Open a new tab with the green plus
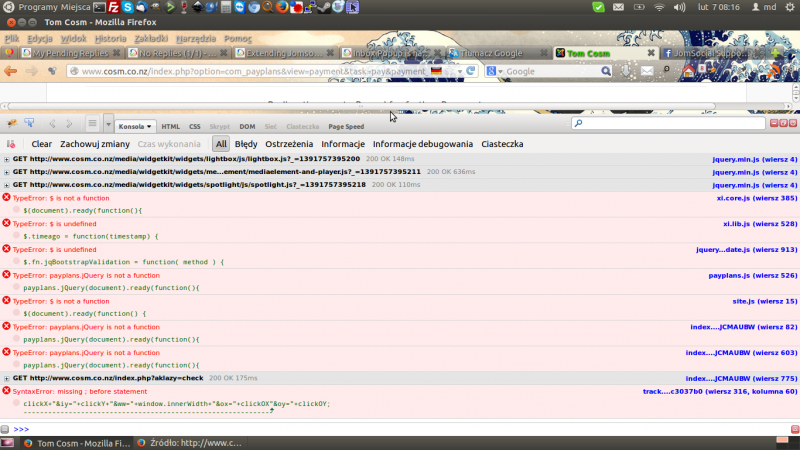Screen dimensions: 800x450 pyautogui.click(x=775, y=53)
